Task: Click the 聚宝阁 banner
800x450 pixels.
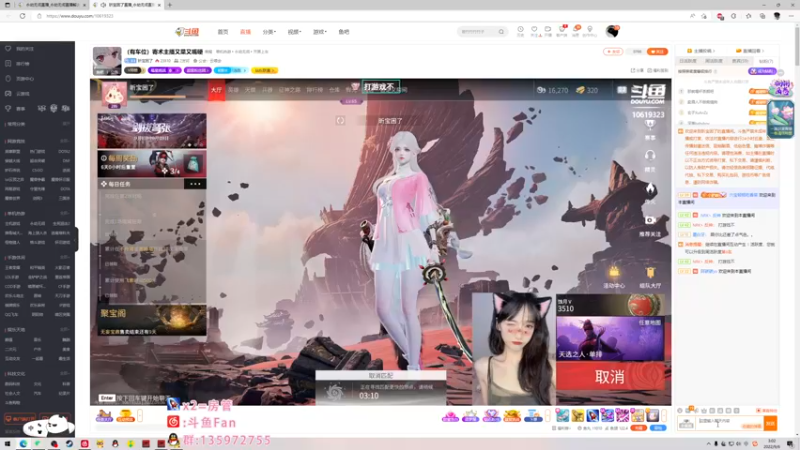Action: [x=152, y=320]
